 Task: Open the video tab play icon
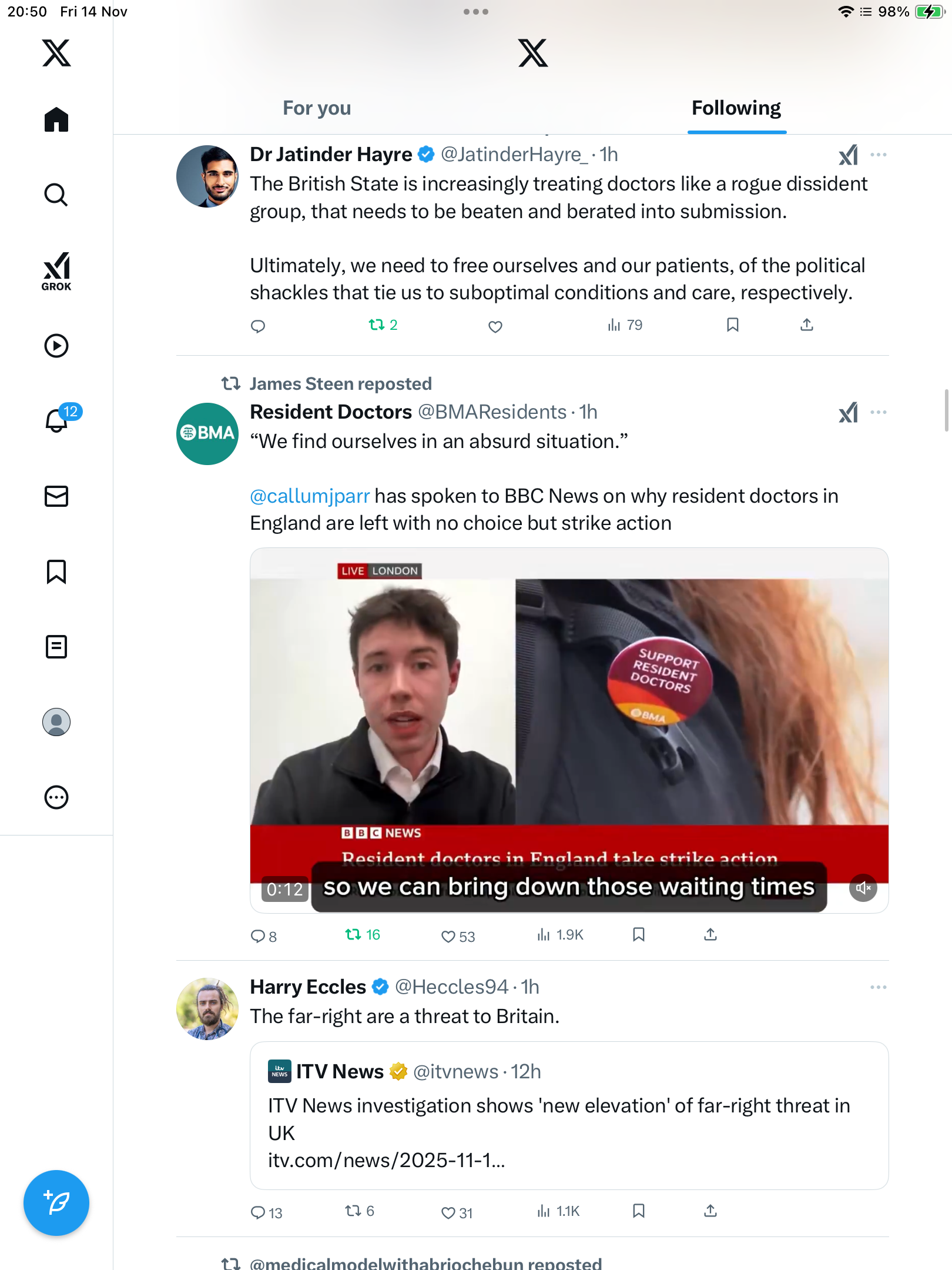click(56, 346)
